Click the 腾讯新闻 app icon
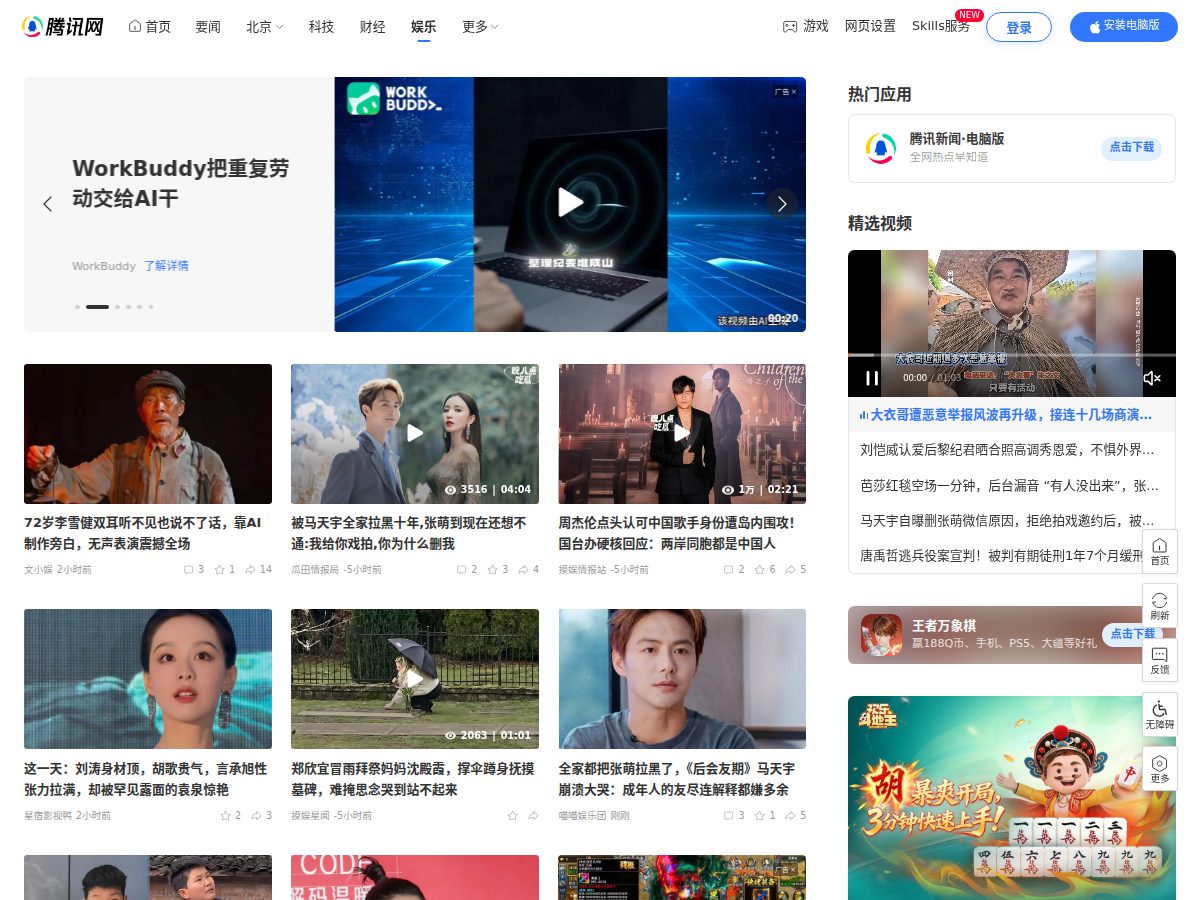 pos(881,148)
